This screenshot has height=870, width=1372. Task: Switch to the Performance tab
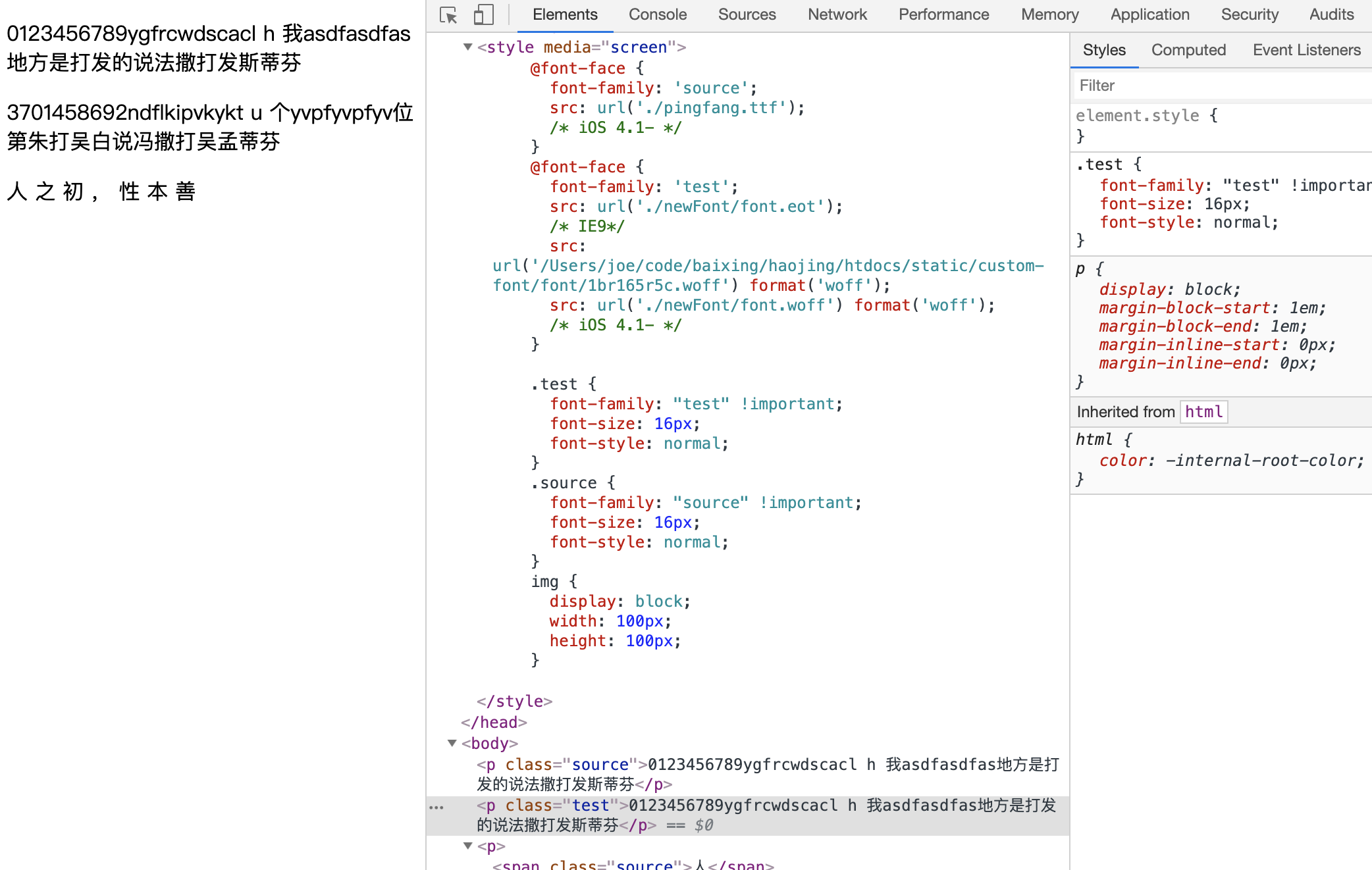point(943,14)
